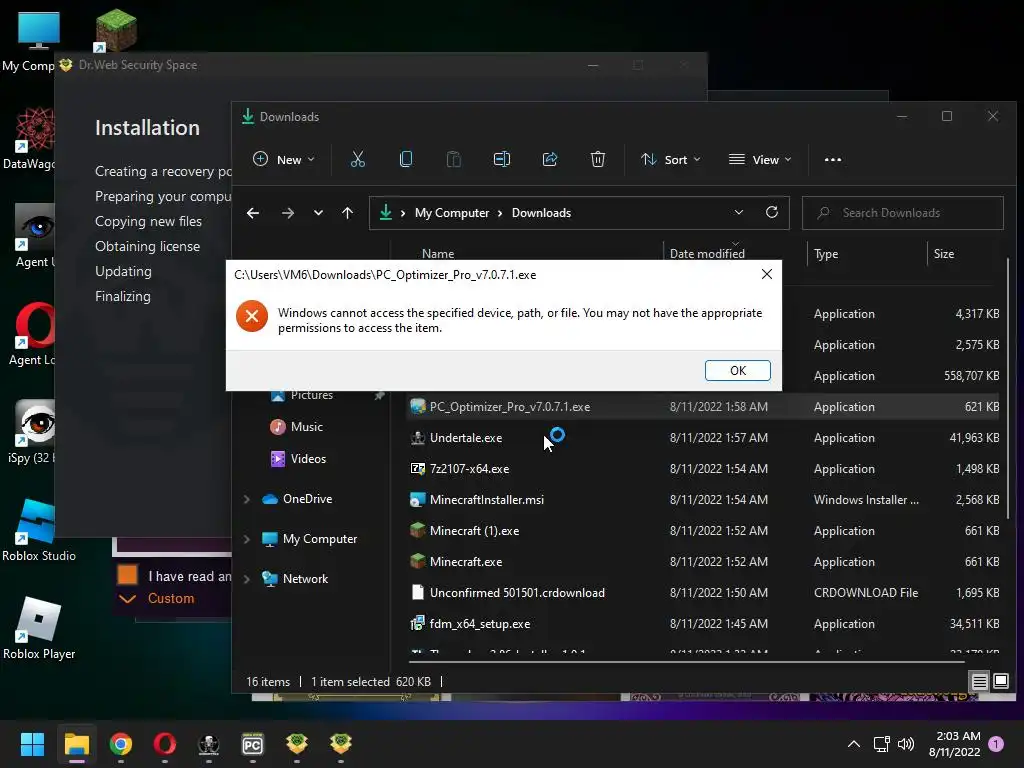Click Downloads in the address breadcrumb
The image size is (1024, 768).
click(x=541, y=213)
